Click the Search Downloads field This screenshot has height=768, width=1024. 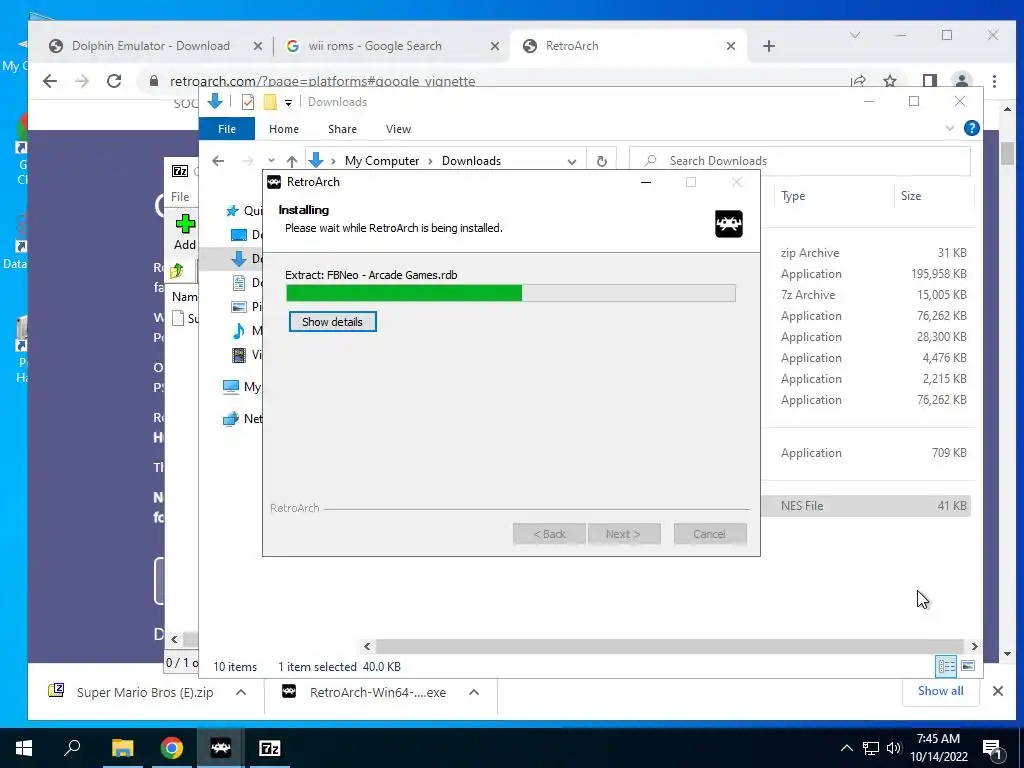(x=799, y=161)
